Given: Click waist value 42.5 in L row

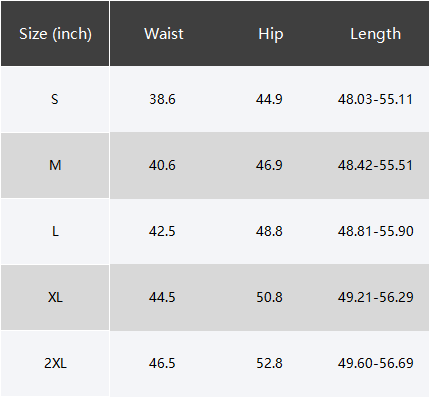Looking at the screenshot, I should (x=162, y=231).
